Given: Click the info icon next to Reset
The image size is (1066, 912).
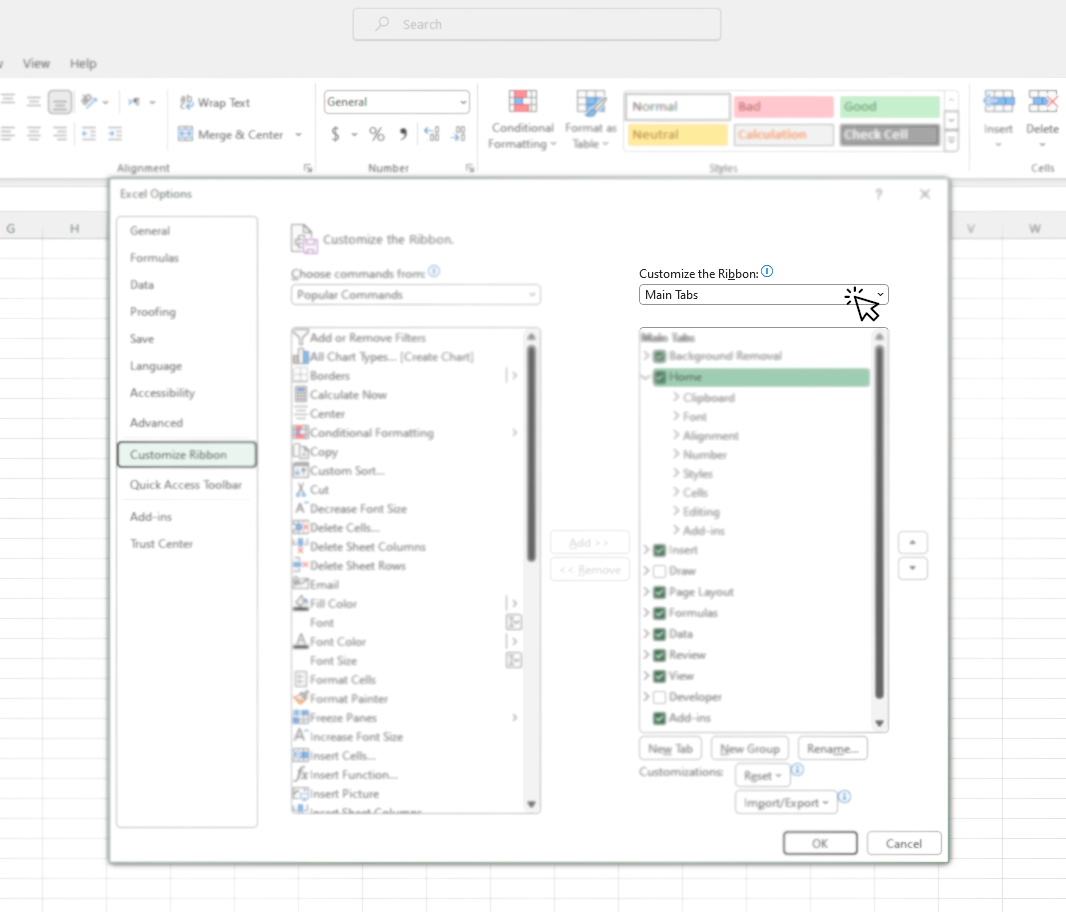Looking at the screenshot, I should [797, 769].
